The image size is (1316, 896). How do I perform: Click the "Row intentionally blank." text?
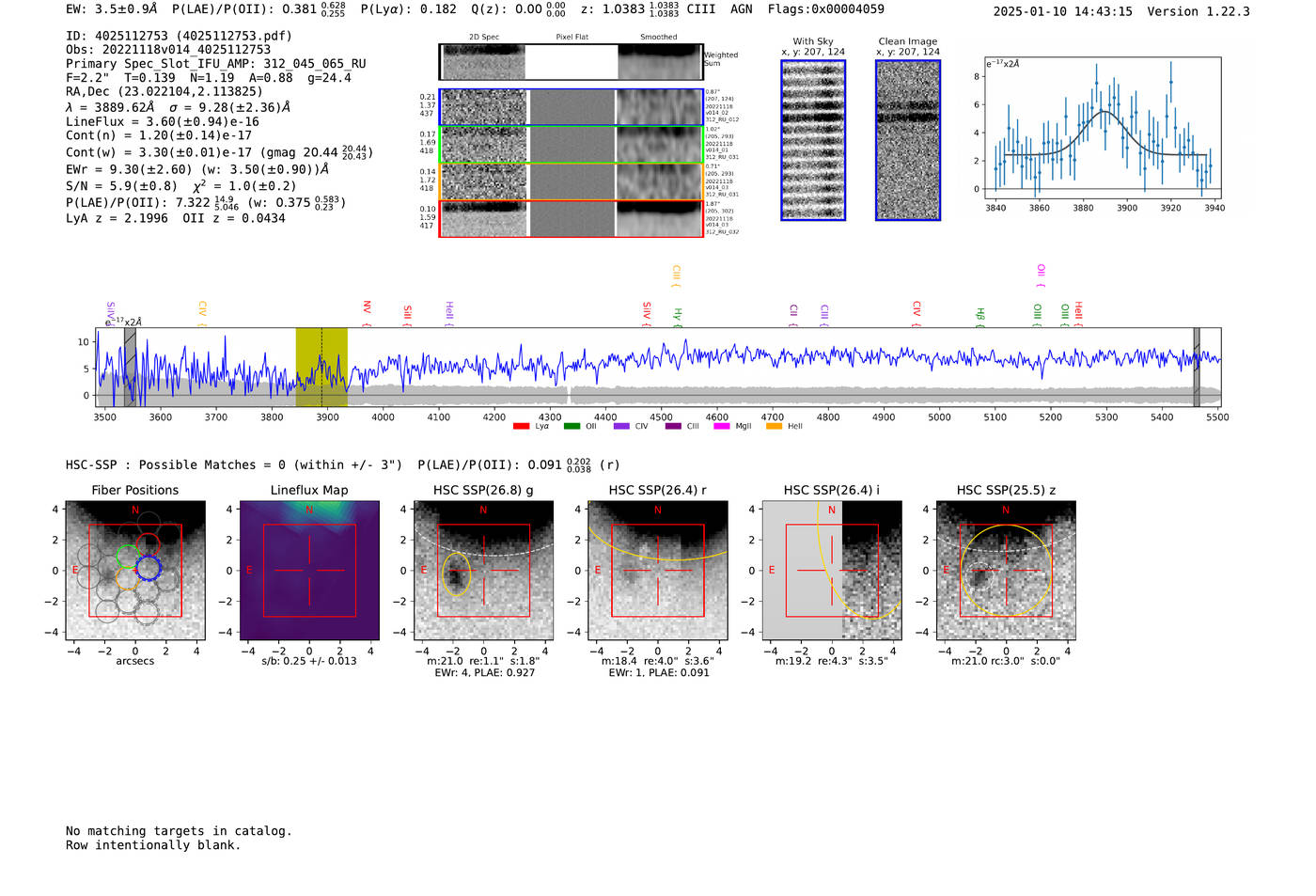pyautogui.click(x=153, y=845)
